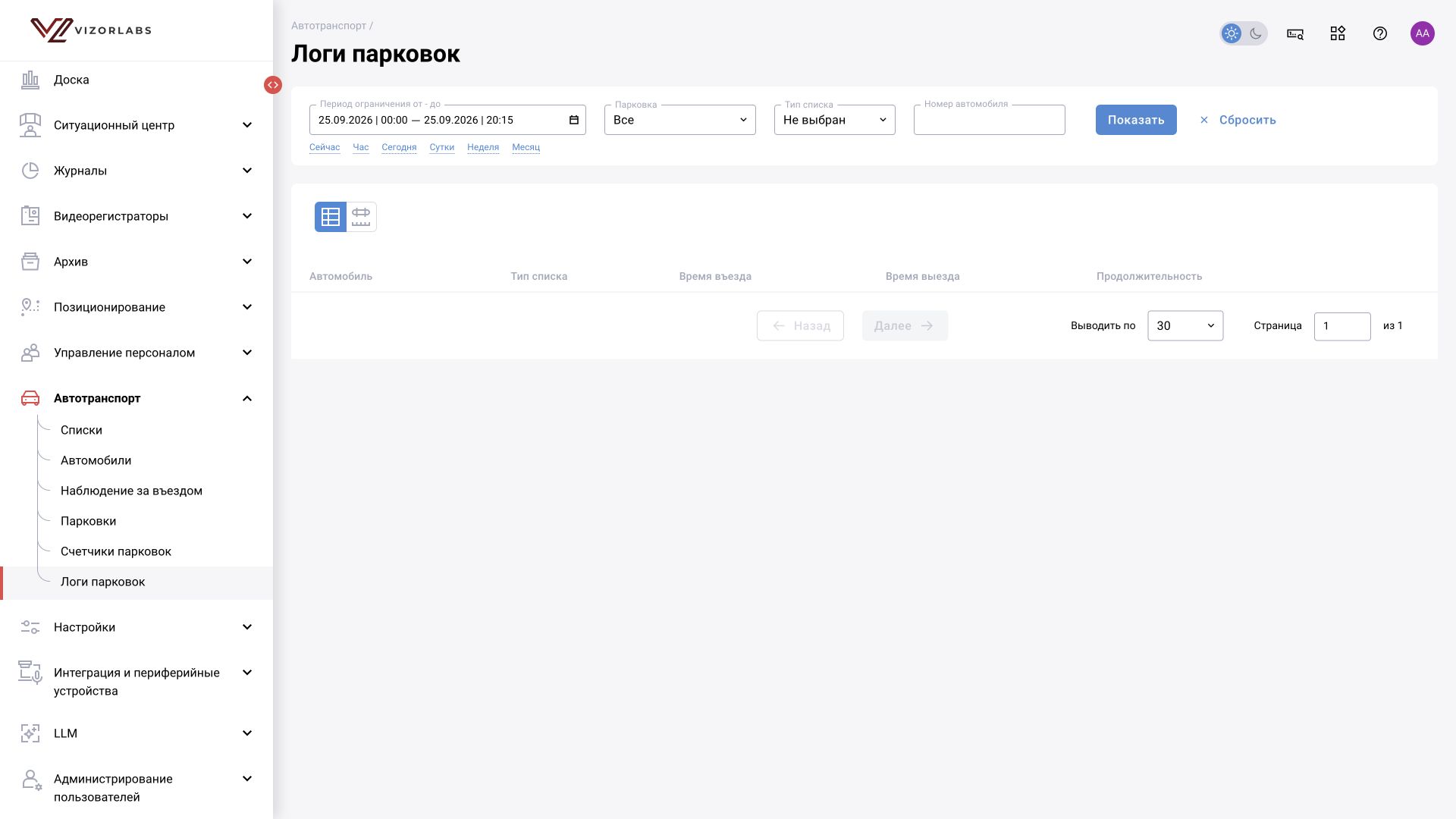Click the Сбросить reset link
Image resolution: width=1456 pixels, height=819 pixels.
[1238, 120]
